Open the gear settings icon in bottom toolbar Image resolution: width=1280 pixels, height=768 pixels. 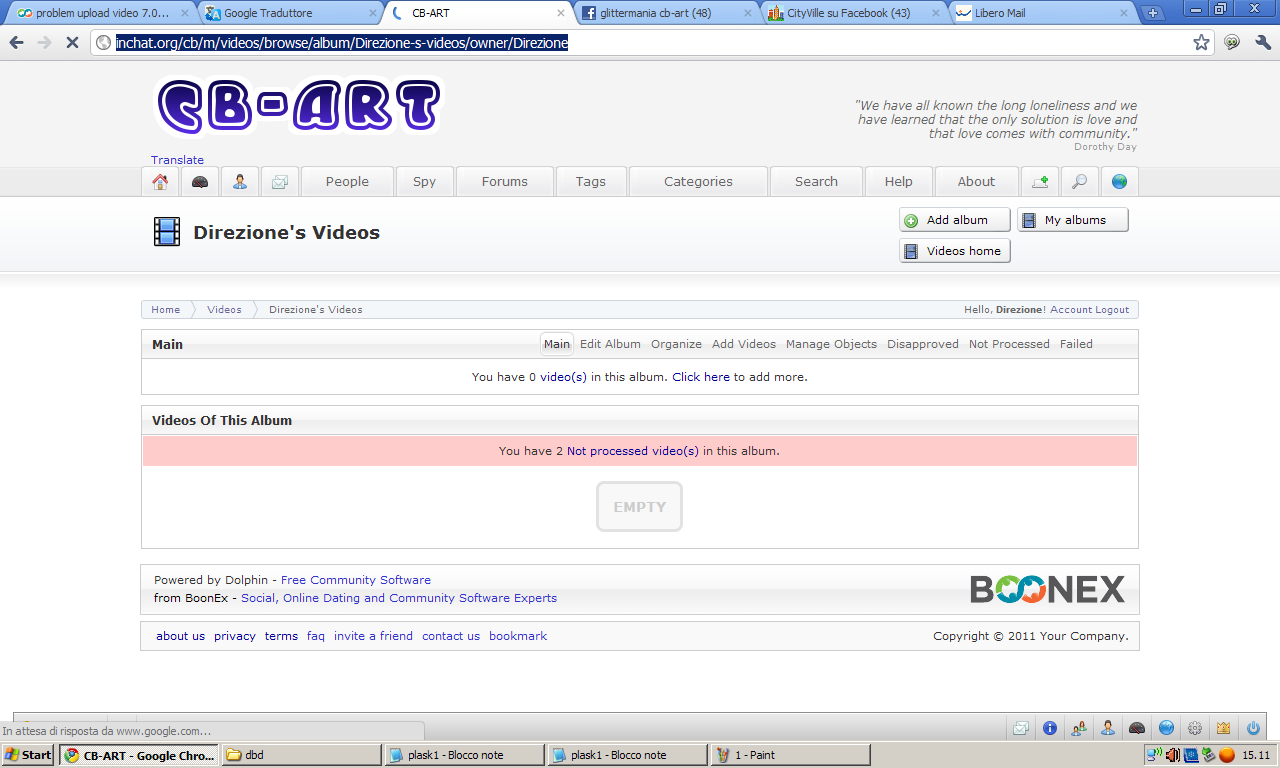tap(1195, 728)
